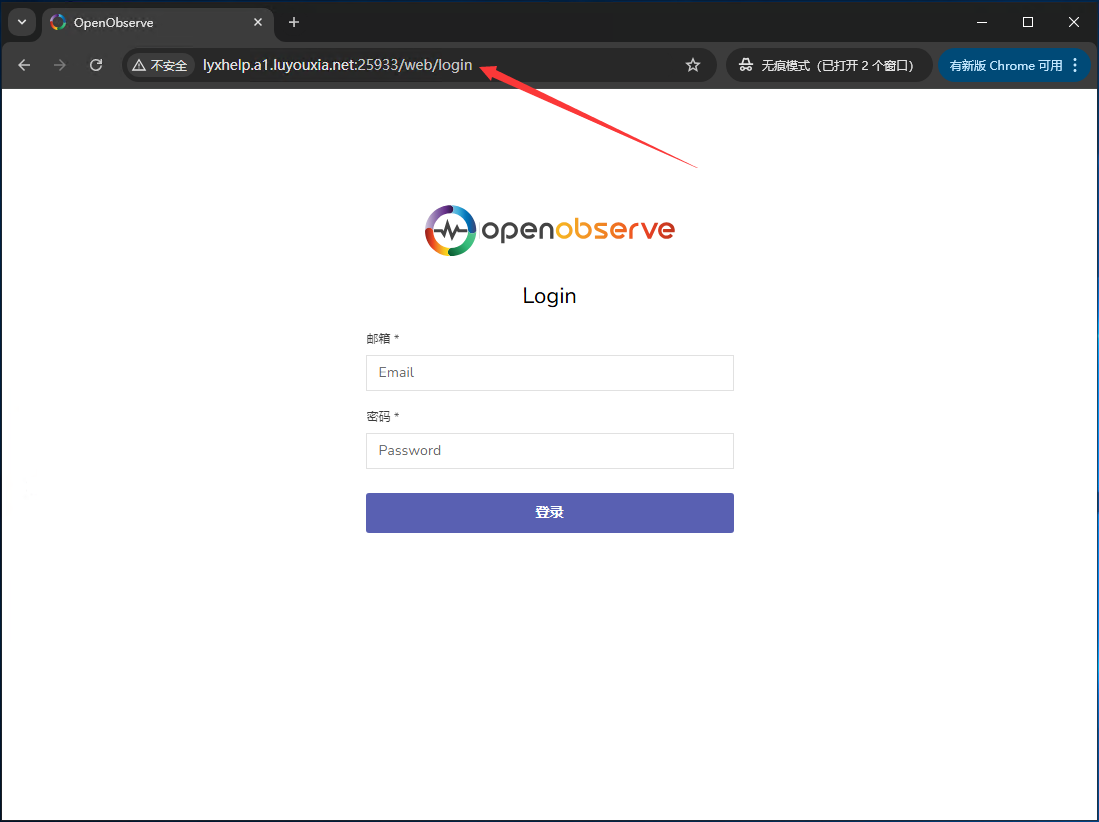The height and width of the screenshot is (822, 1099).
Task: Reload the page with the refresh icon
Action: click(x=96, y=65)
